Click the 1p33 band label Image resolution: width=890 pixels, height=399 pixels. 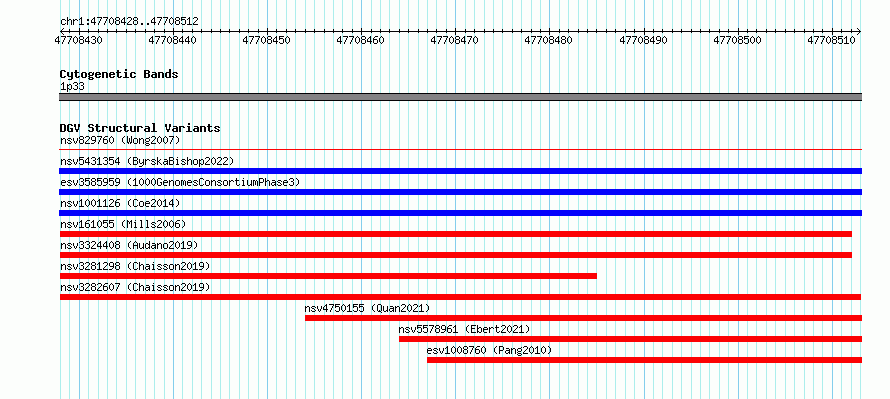click(72, 87)
